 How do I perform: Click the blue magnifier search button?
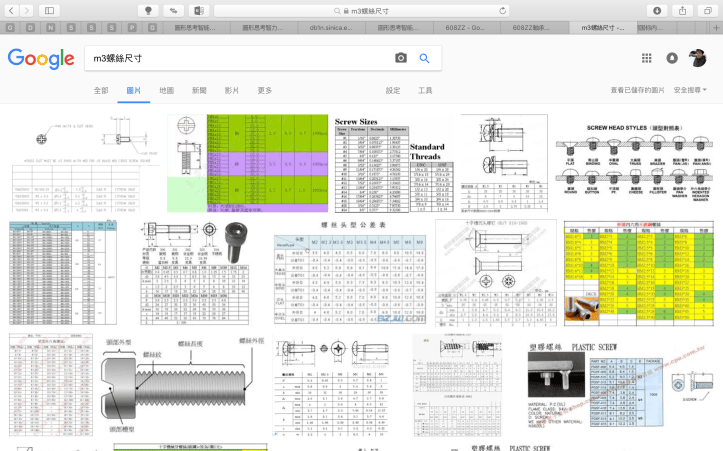tap(424, 59)
